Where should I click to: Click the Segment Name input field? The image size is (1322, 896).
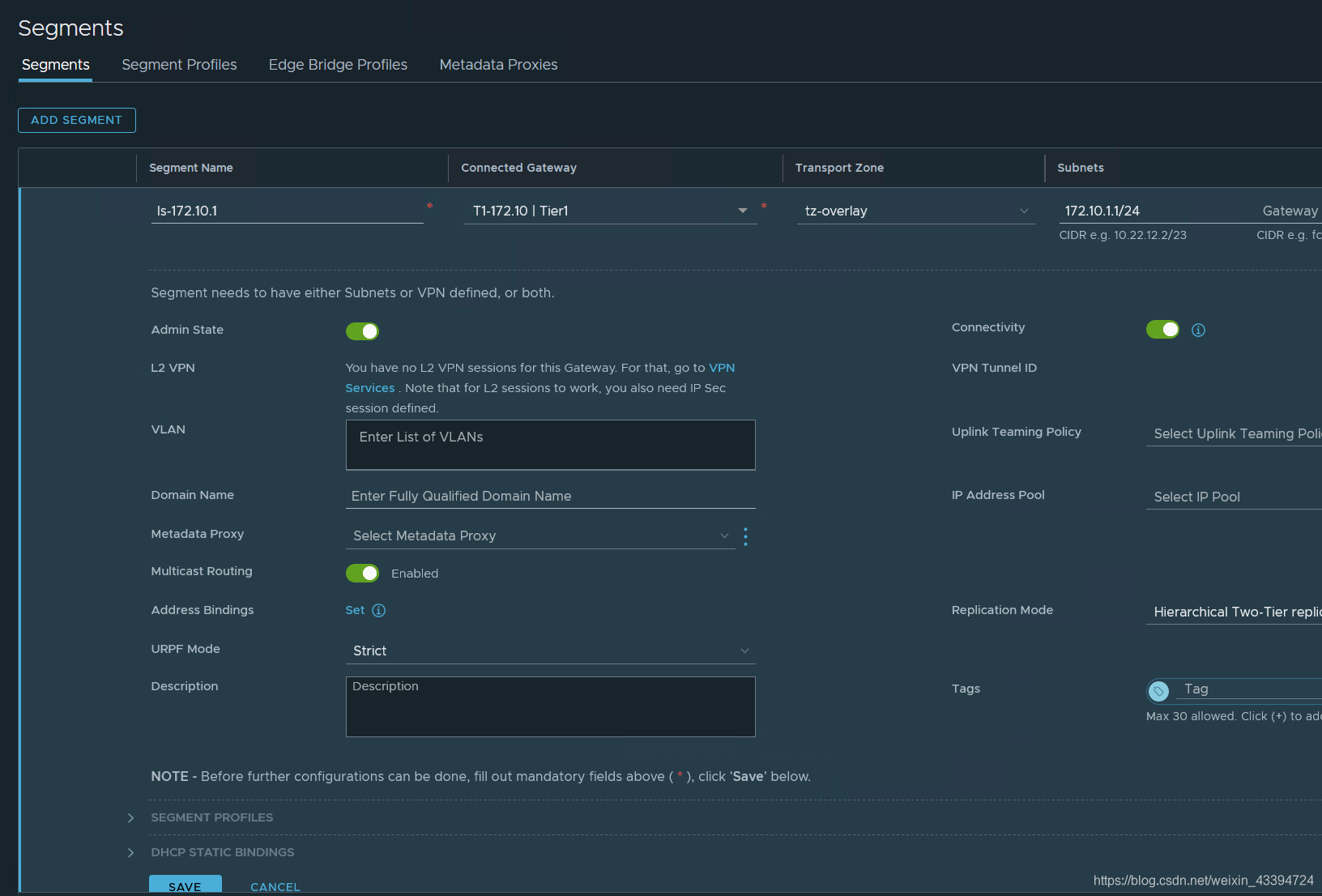287,211
